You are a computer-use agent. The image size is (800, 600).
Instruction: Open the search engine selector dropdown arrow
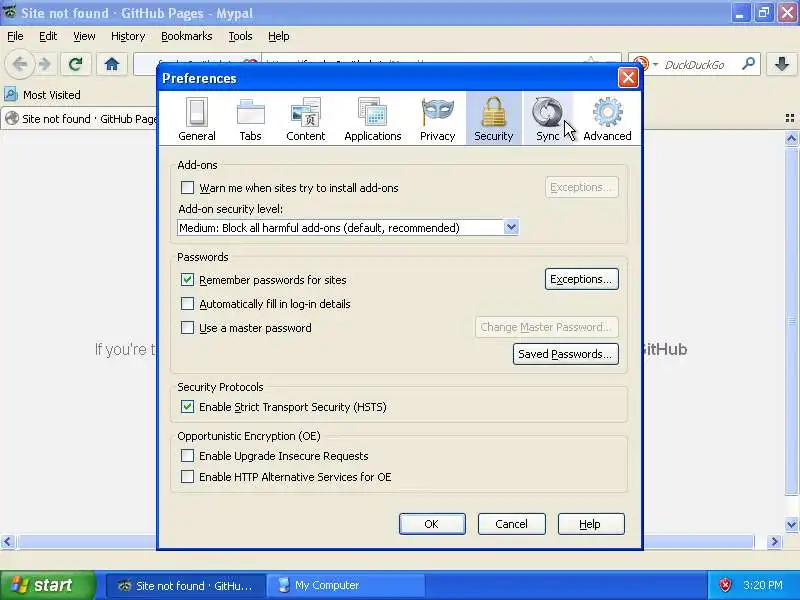tap(655, 64)
